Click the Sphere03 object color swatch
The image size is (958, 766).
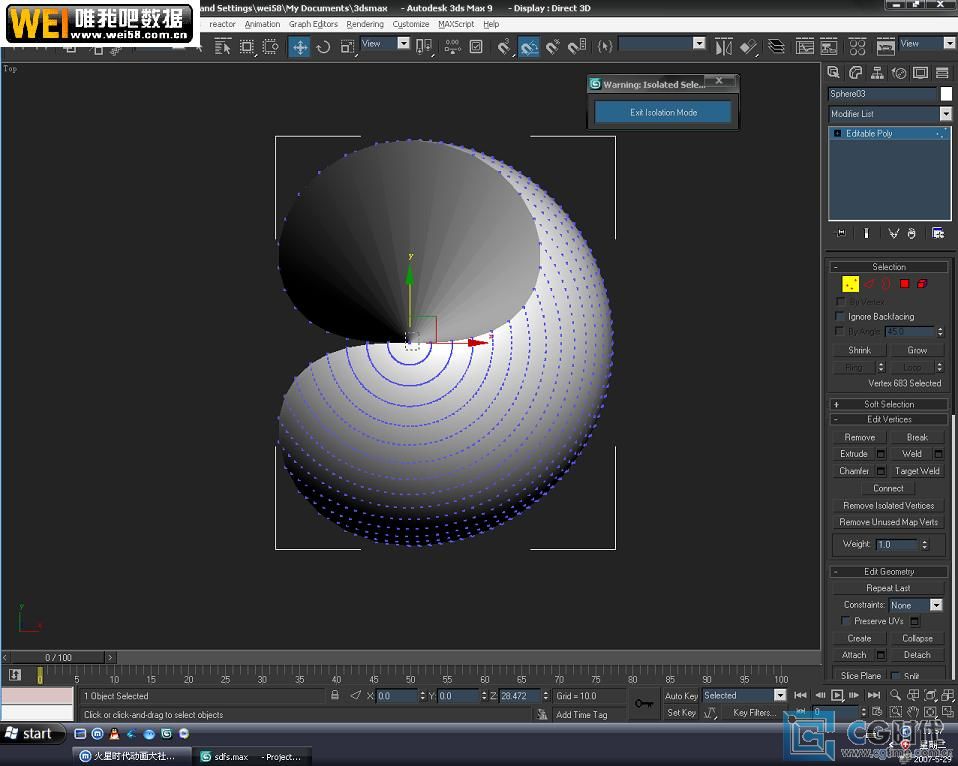click(946, 93)
